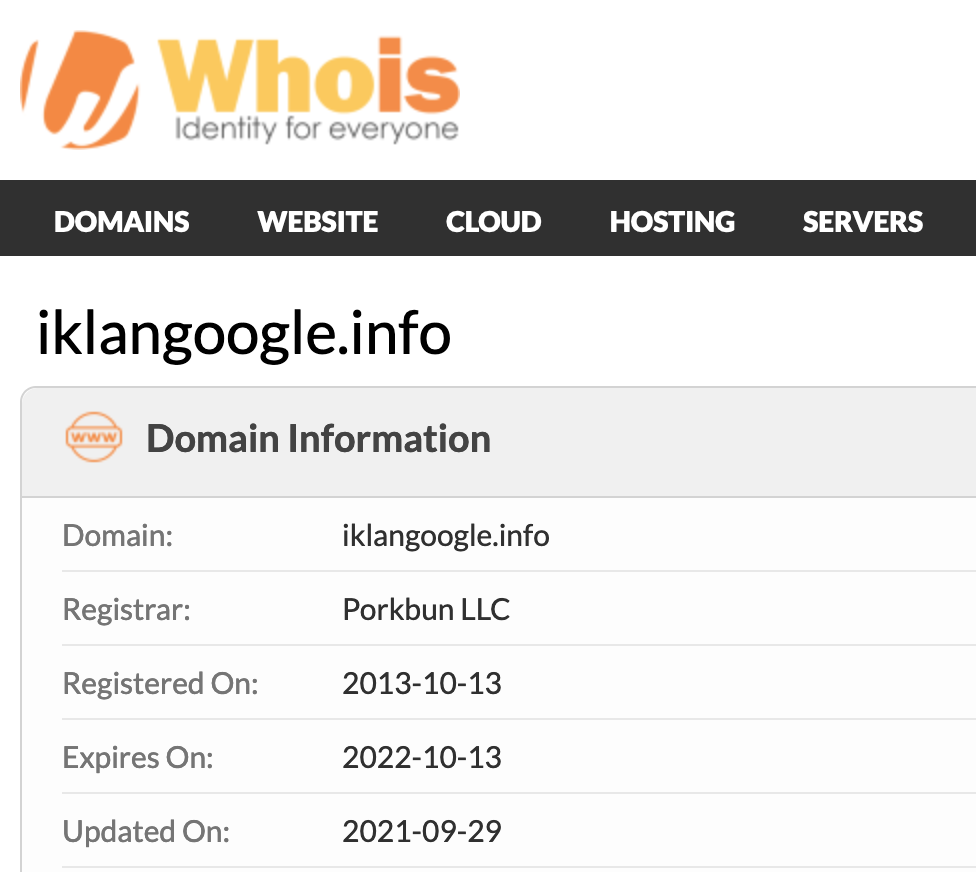Click the 'Updated On:' field label

[x=146, y=831]
